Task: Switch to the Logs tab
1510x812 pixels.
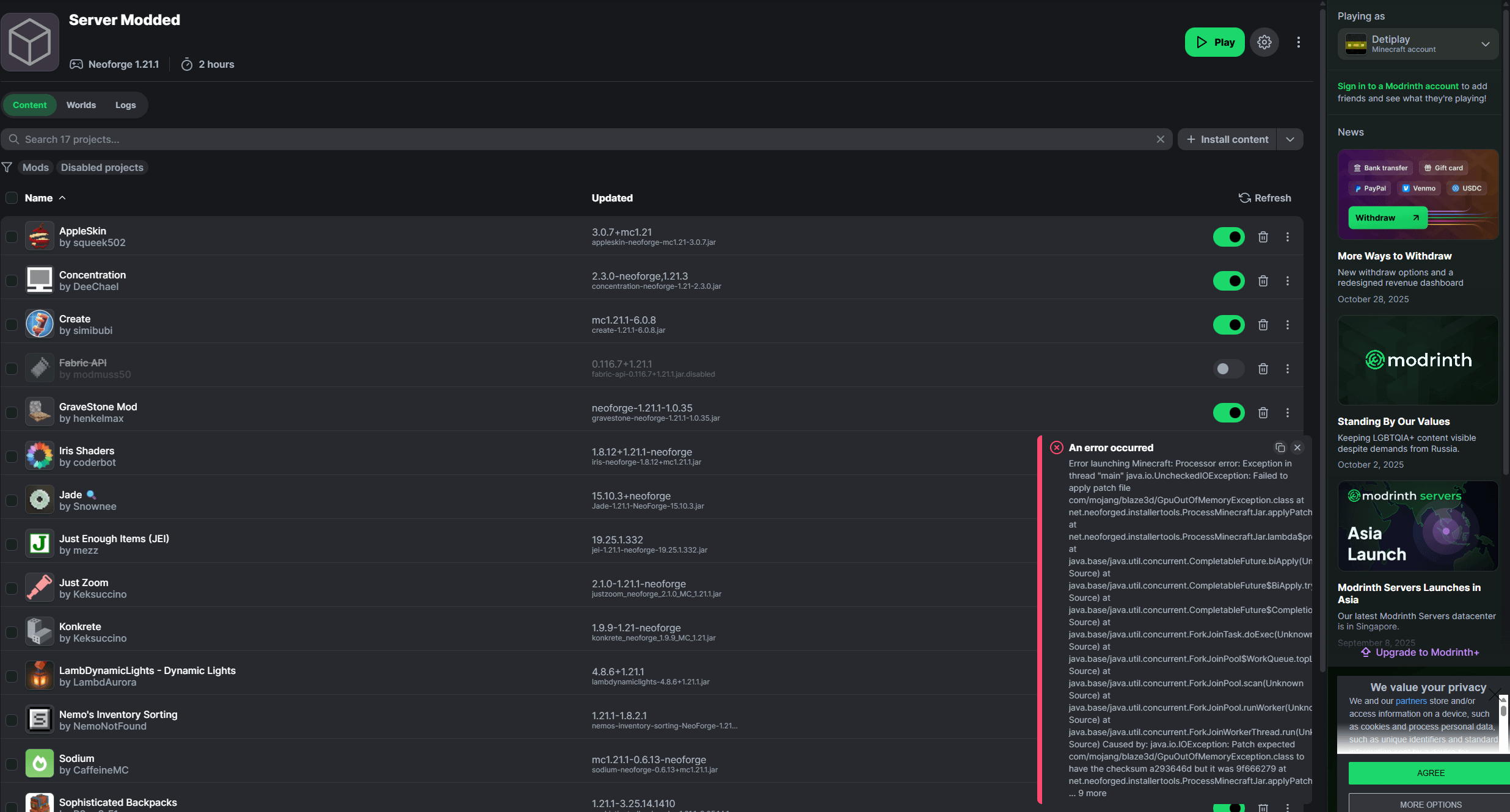Action: (x=125, y=105)
